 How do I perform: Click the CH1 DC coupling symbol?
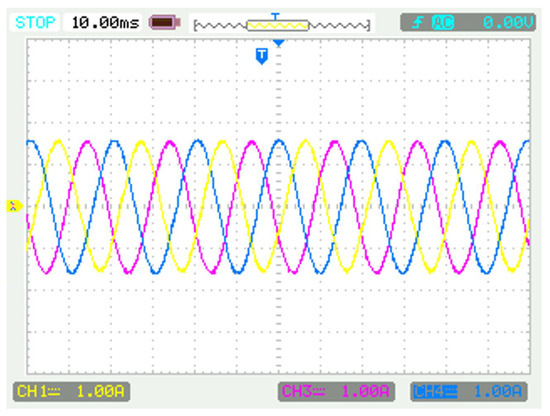[x=54, y=391]
